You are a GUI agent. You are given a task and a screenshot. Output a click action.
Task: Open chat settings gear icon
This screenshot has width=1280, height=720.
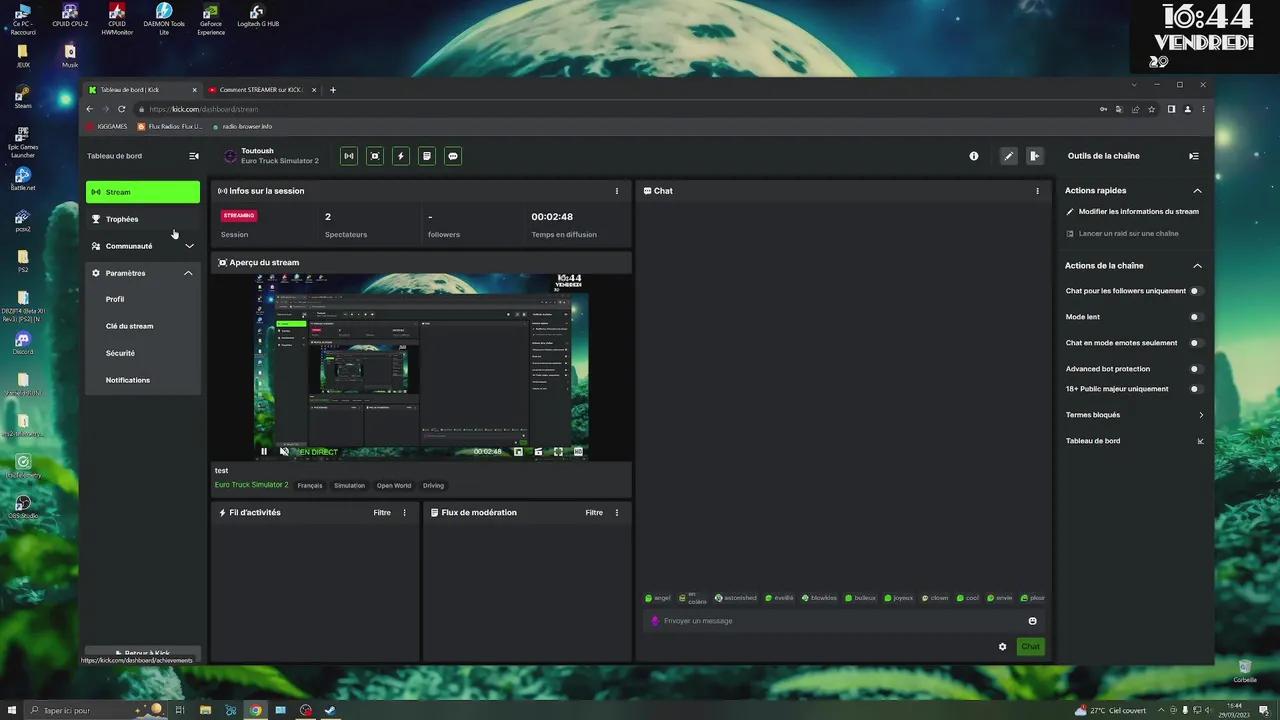1003,647
